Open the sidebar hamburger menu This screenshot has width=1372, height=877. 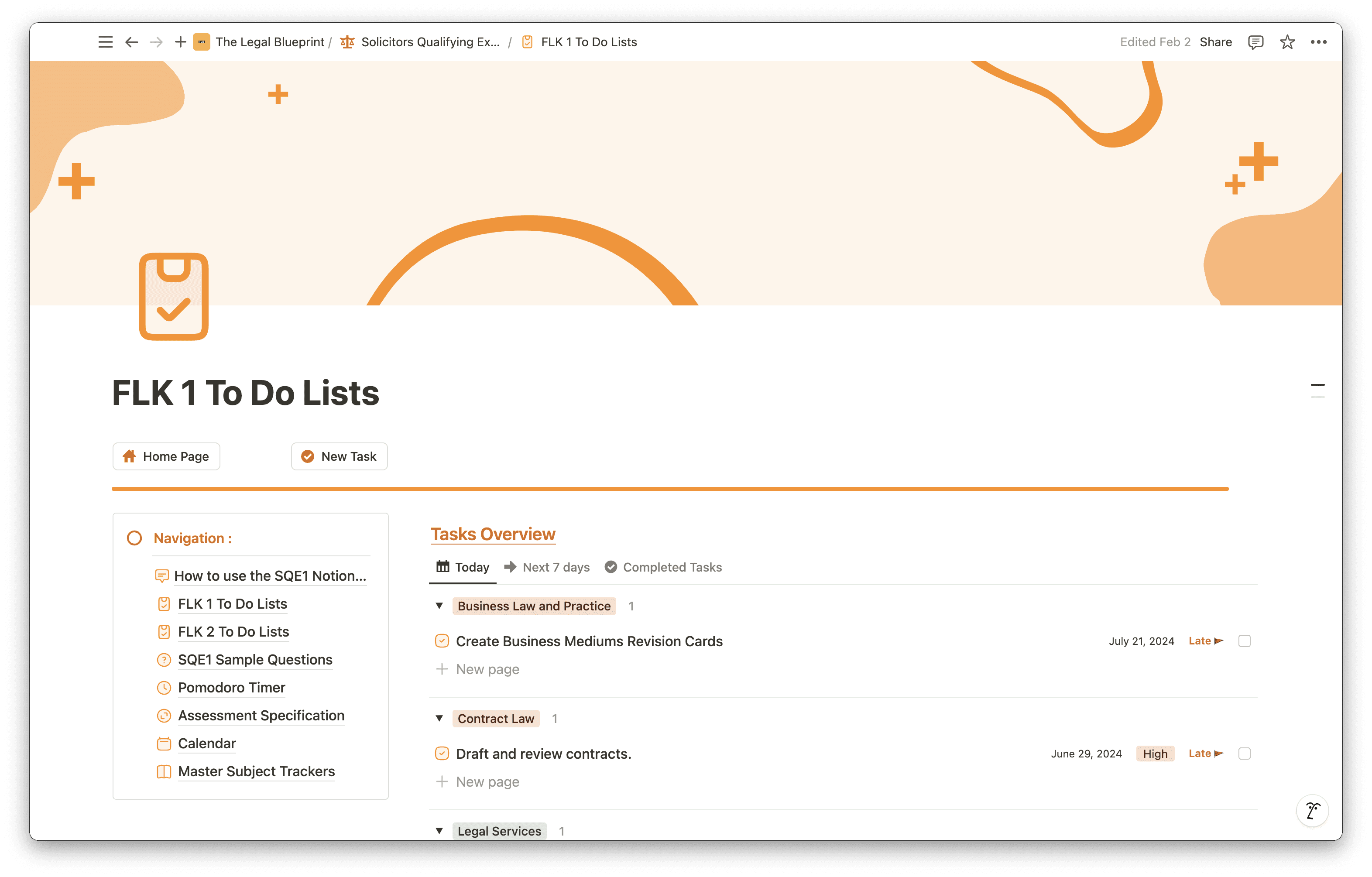[106, 42]
